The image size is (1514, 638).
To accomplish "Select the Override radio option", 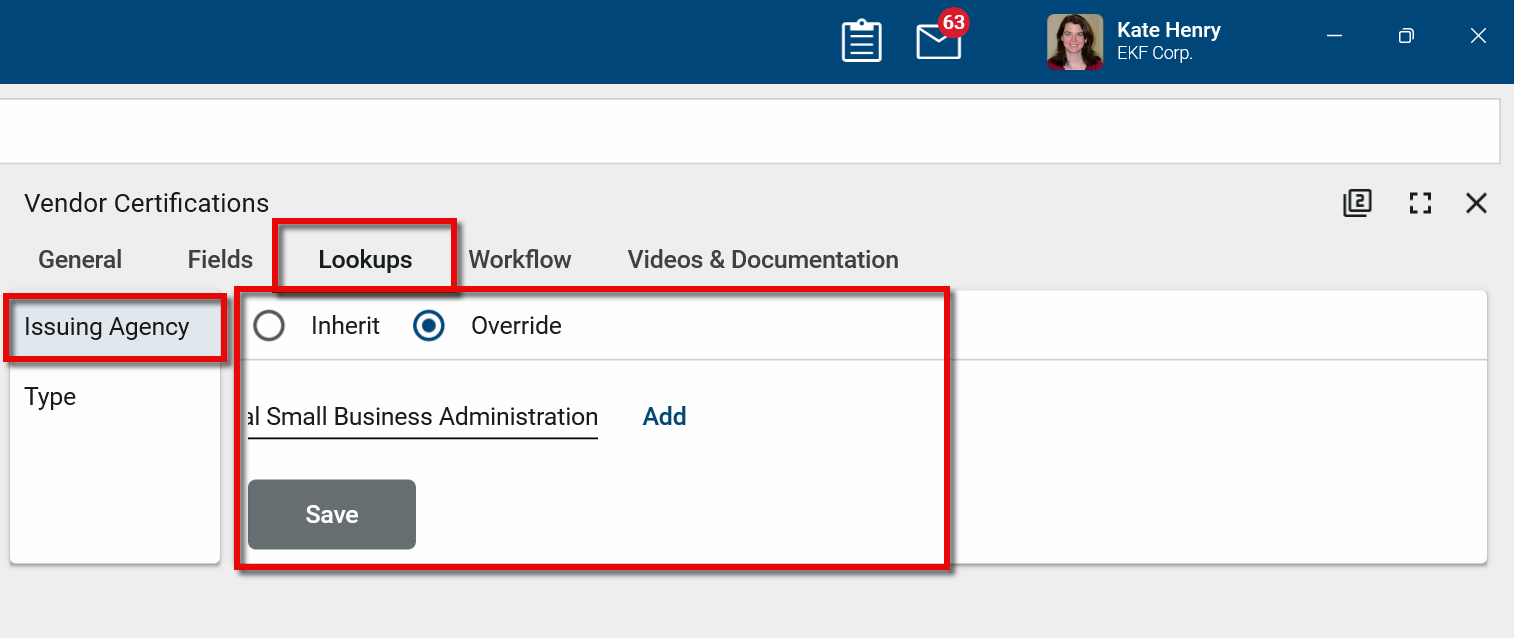I will click(429, 326).
